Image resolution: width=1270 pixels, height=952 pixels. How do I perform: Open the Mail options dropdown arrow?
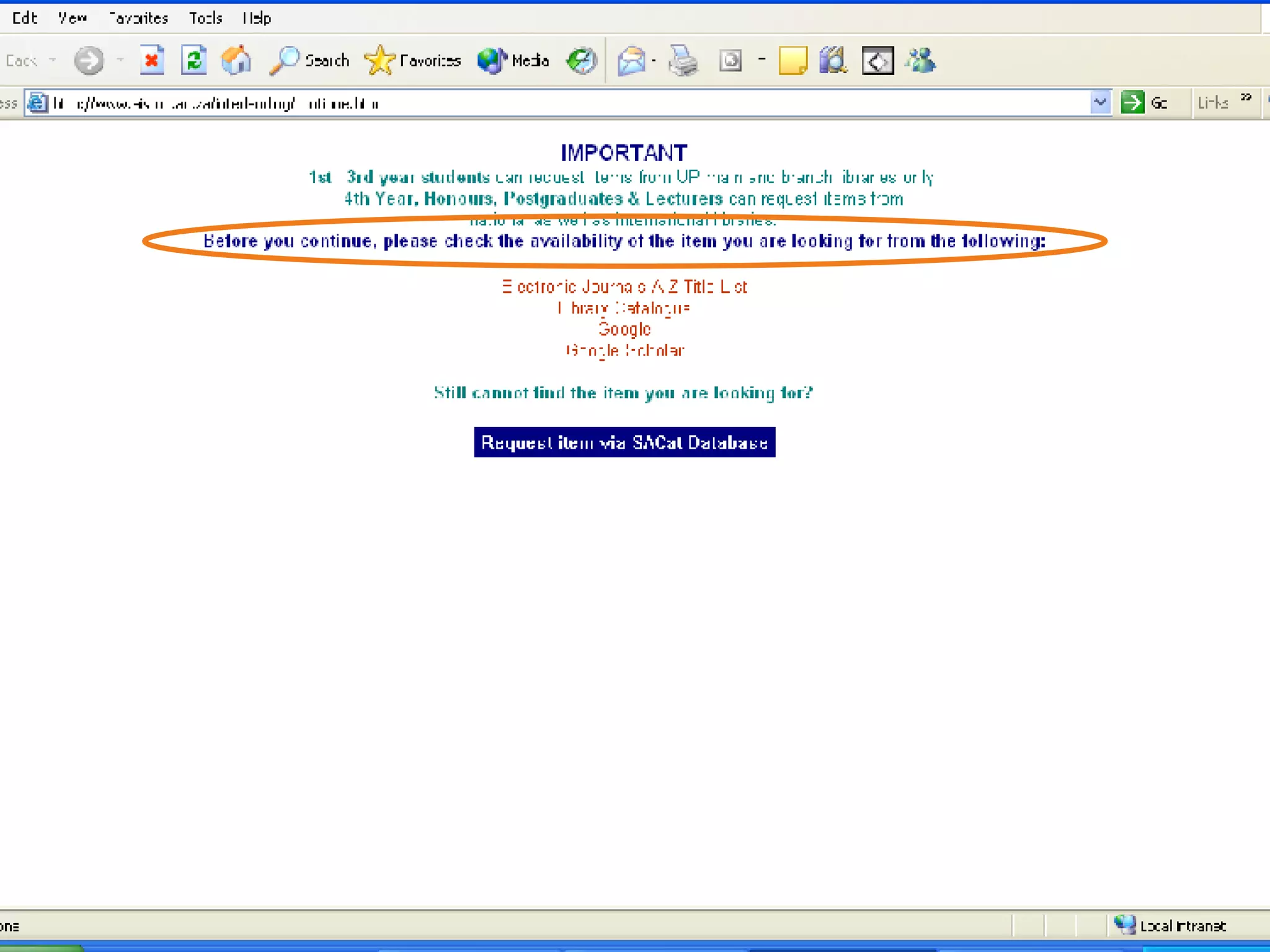click(x=654, y=61)
